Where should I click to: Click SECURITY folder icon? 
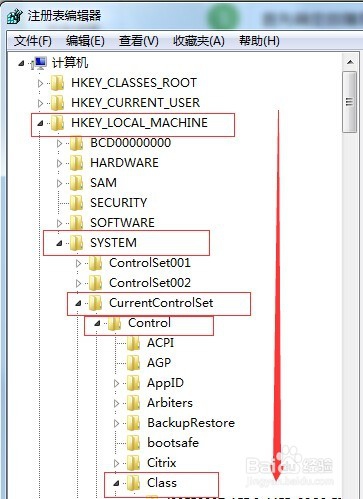point(77,203)
